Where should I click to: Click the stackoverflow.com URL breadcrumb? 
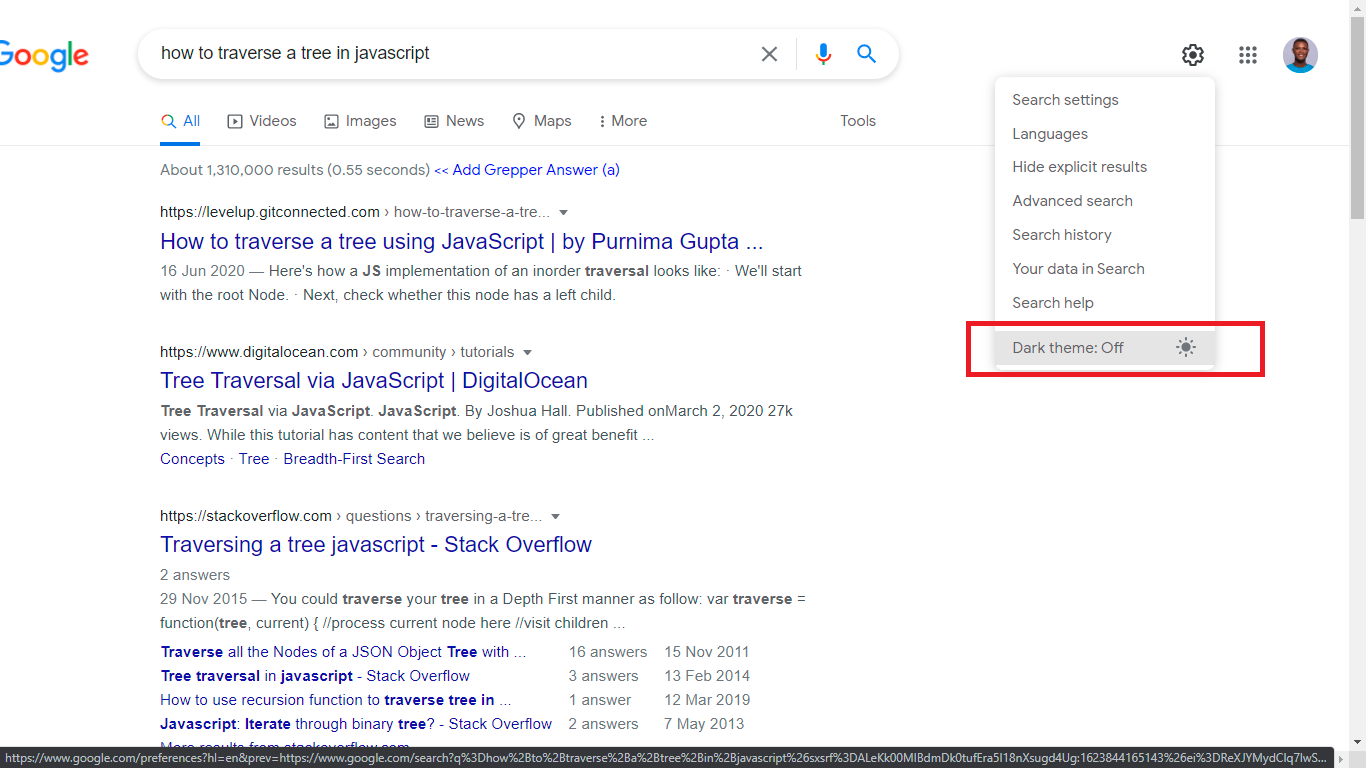pyautogui.click(x=351, y=516)
